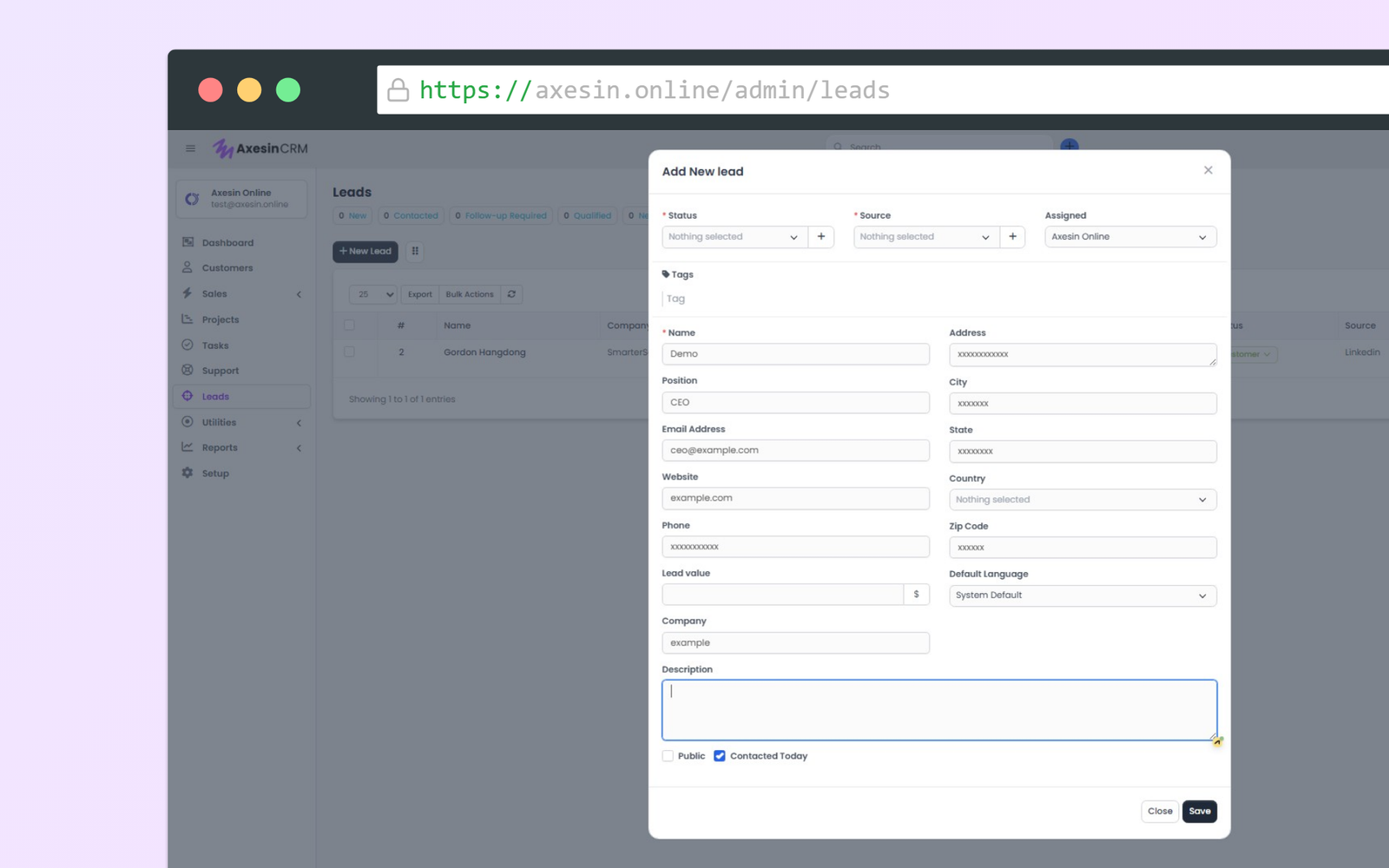1389x868 pixels.
Task: Expand the Sales sidebar menu
Action: click(241, 294)
